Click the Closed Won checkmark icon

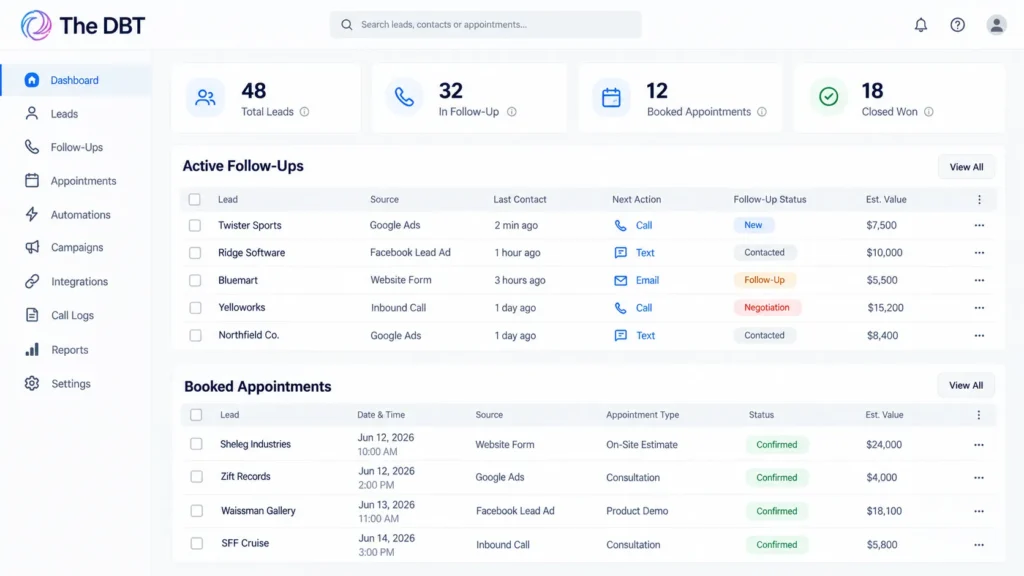[829, 97]
